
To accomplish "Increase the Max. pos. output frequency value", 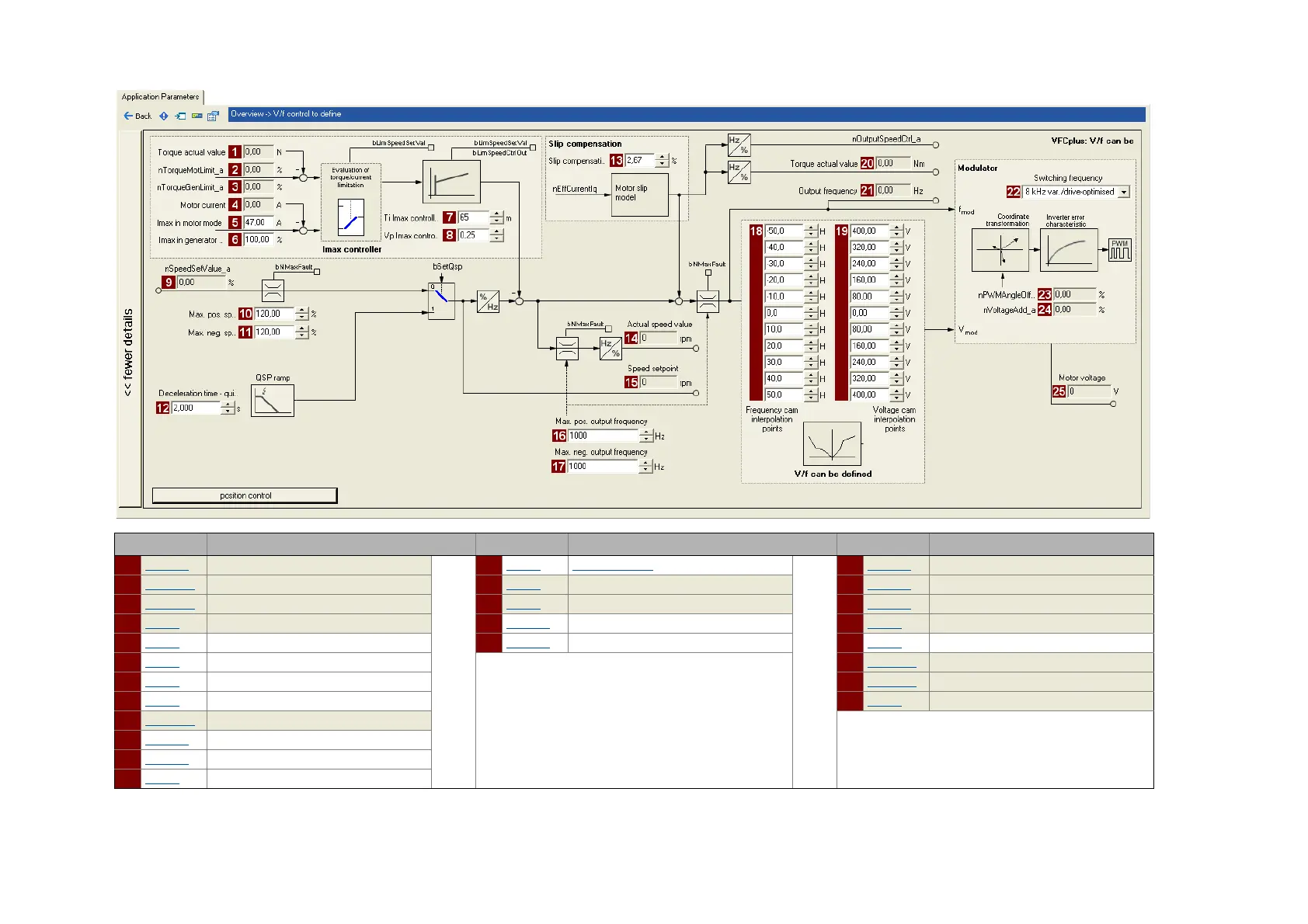I will click(x=645, y=432).
